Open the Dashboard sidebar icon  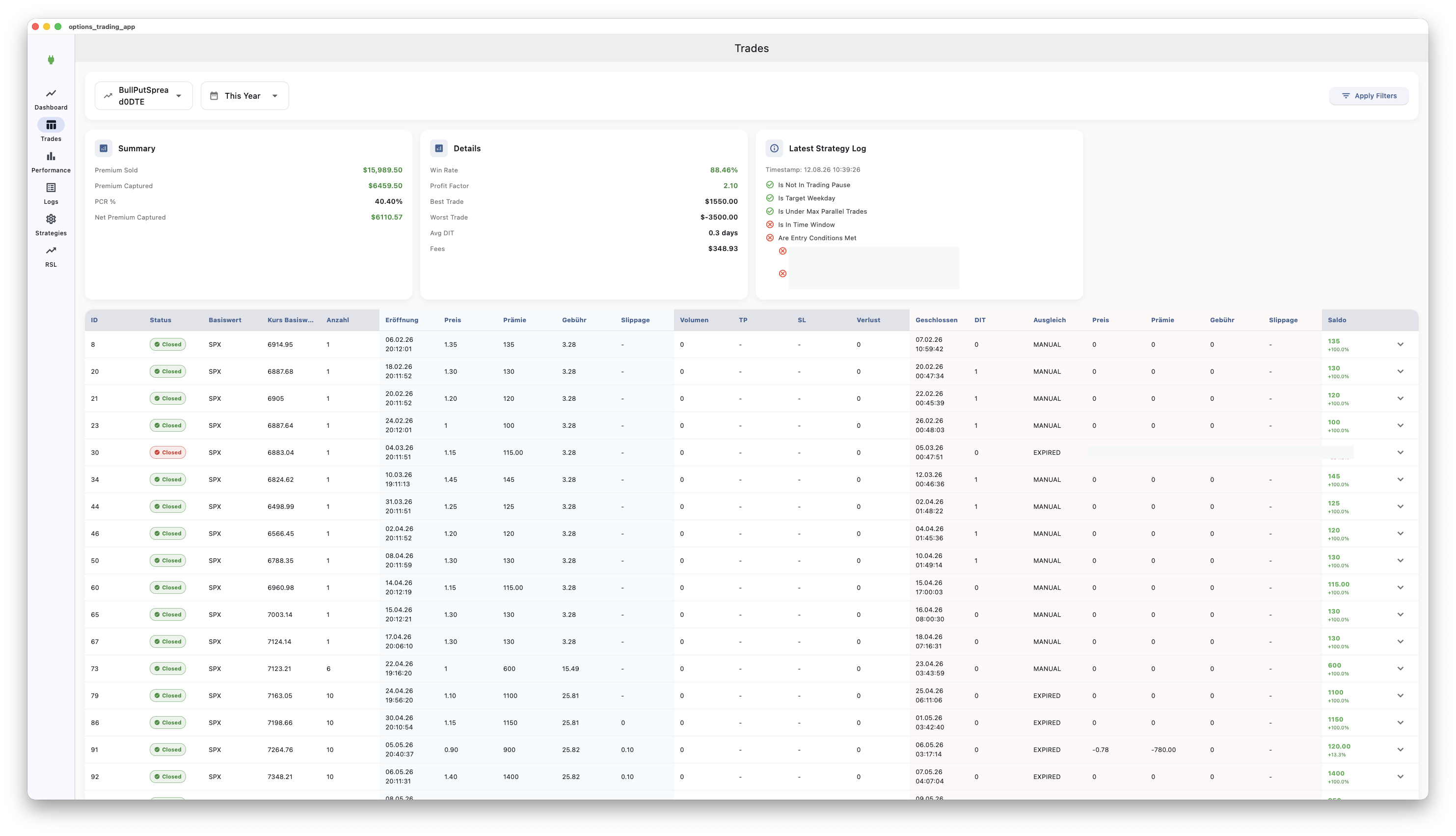coord(51,93)
